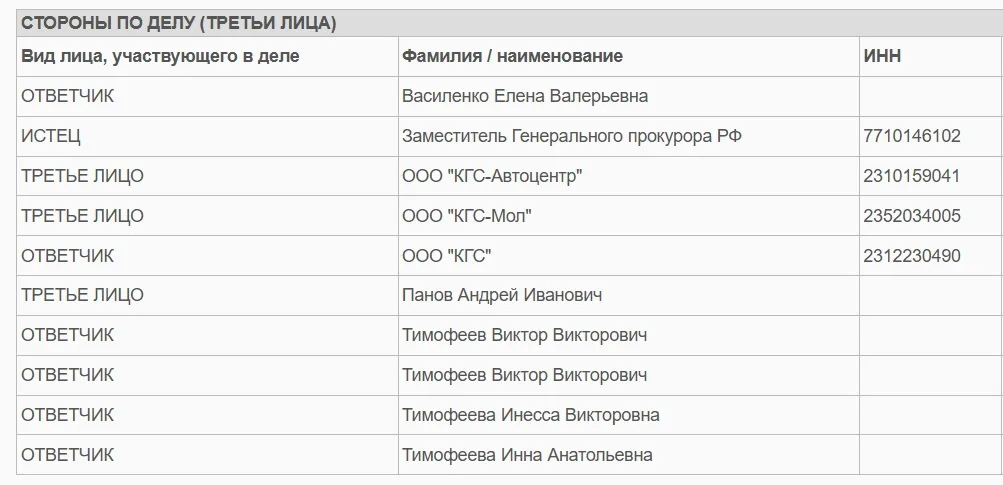The width and height of the screenshot is (1003, 485).
Task: Select the ООО "КГС-Мол" entry
Action: [467, 216]
